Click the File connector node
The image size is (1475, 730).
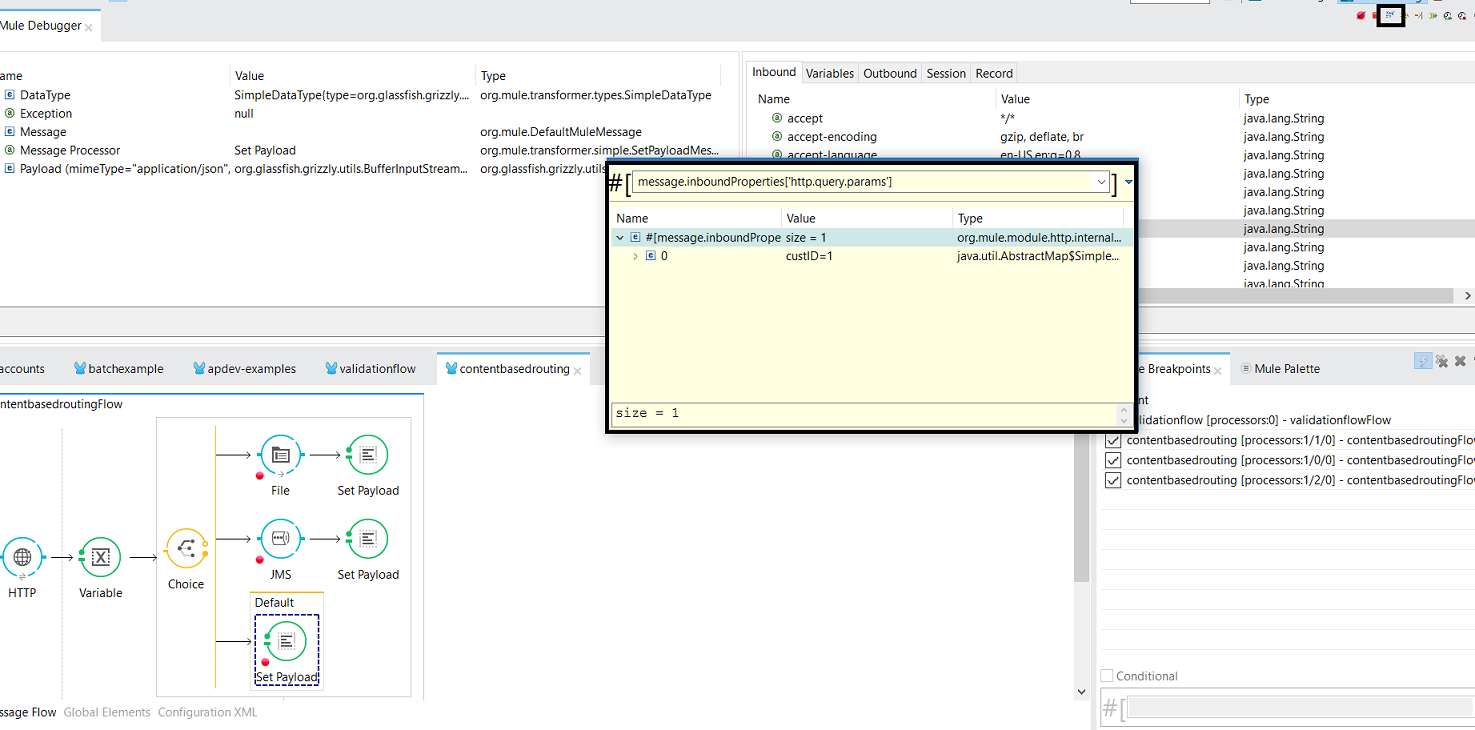point(281,456)
